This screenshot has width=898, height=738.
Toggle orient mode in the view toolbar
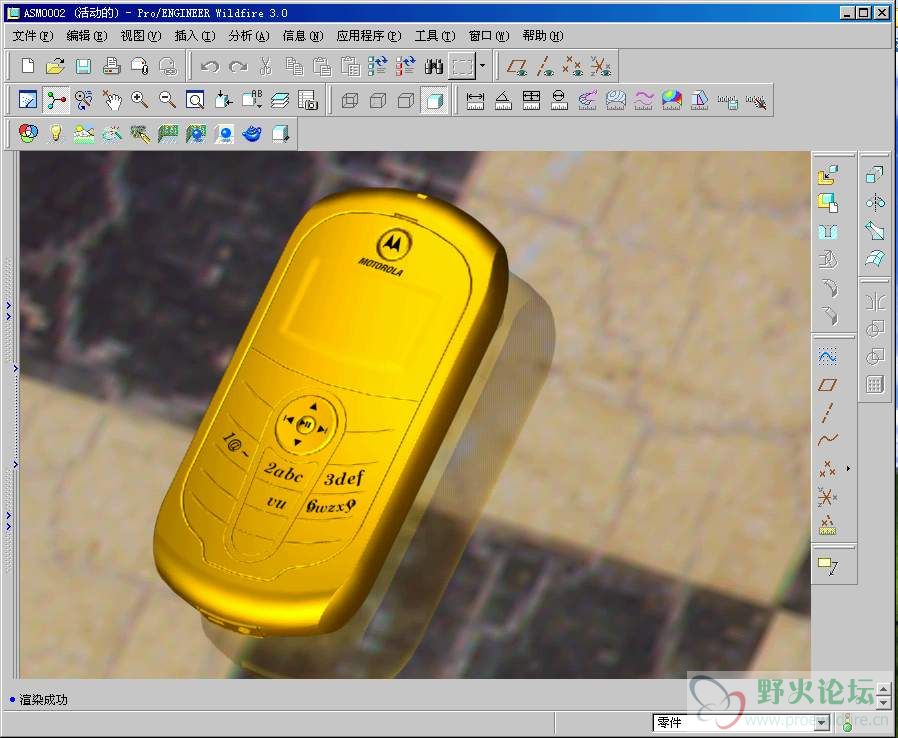(x=84, y=100)
